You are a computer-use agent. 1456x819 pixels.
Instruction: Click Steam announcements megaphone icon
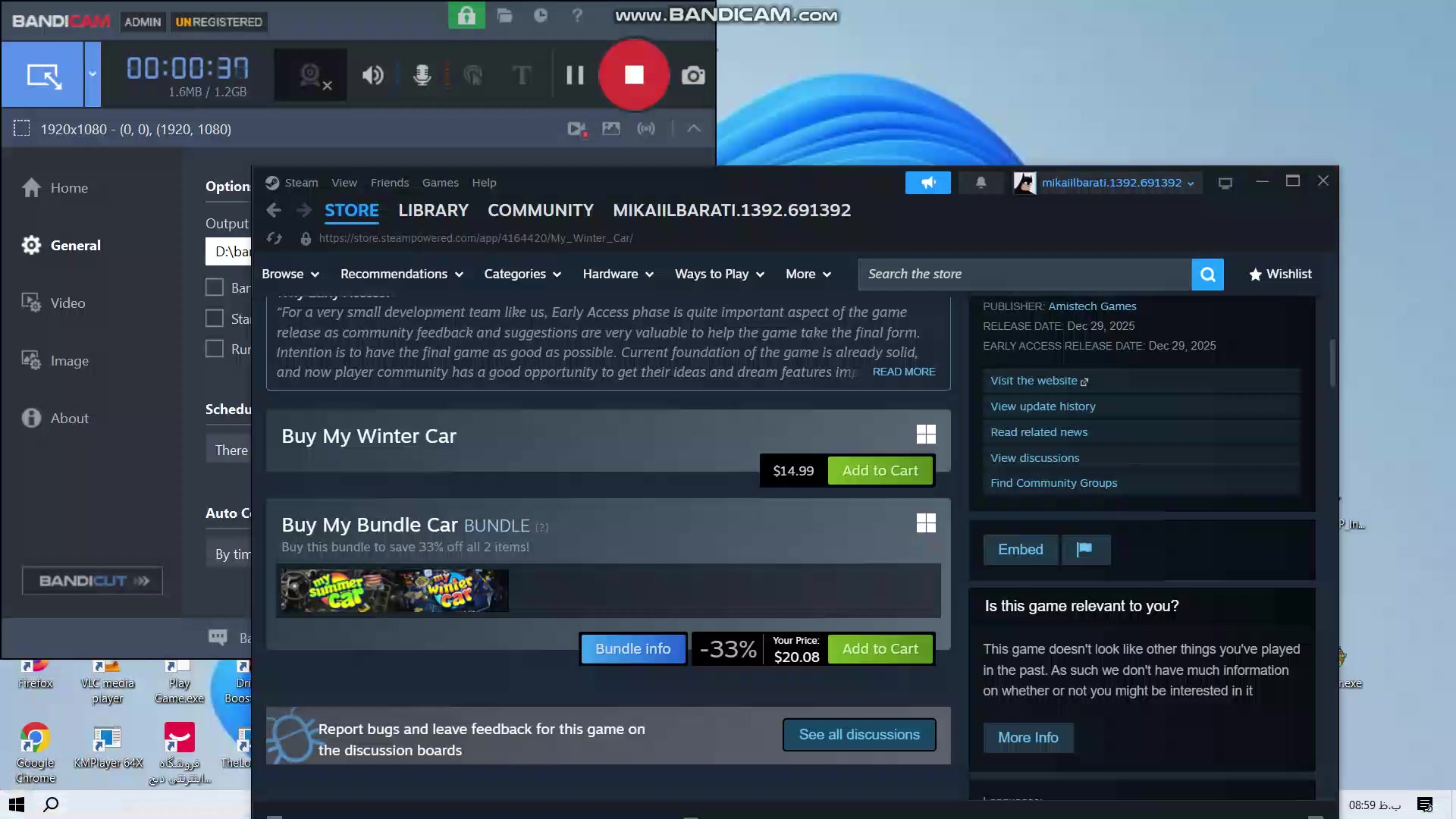click(927, 183)
